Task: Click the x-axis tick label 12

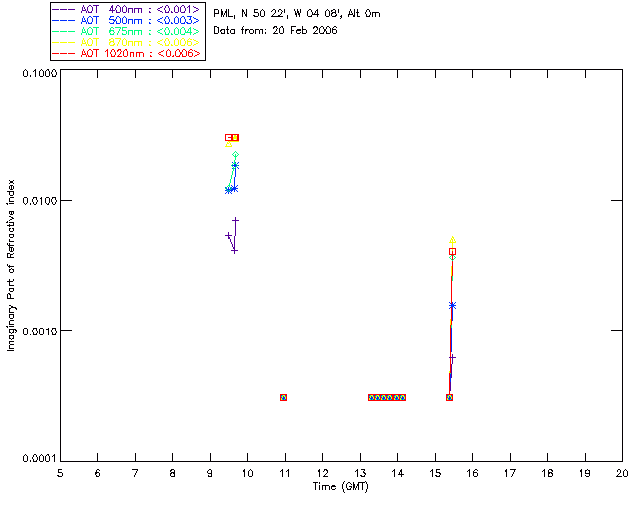Action: coord(322,473)
